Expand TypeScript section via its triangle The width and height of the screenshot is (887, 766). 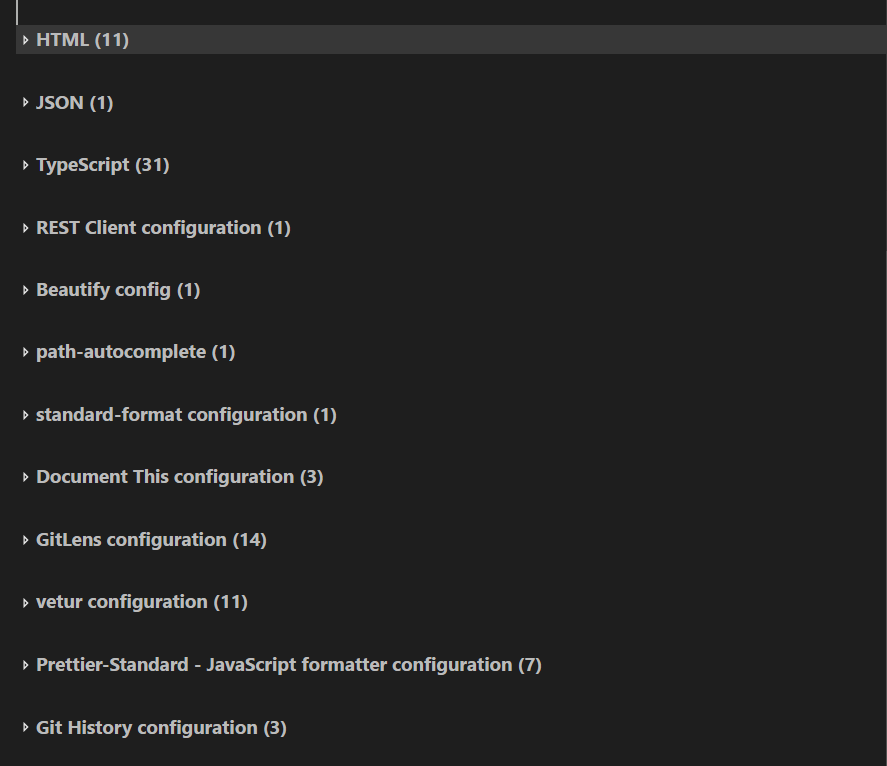(x=26, y=165)
